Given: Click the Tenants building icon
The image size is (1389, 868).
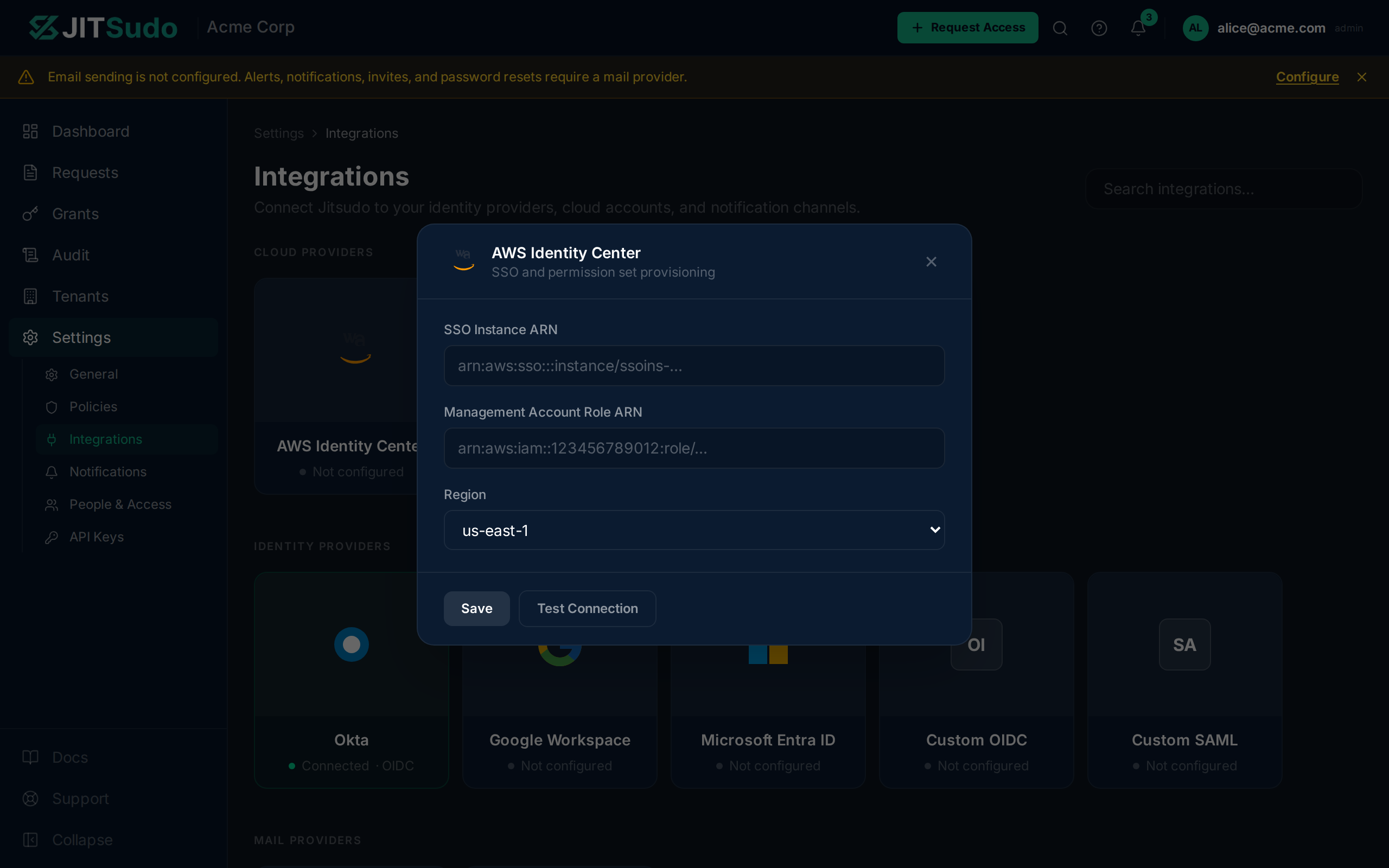Looking at the screenshot, I should pos(30,296).
